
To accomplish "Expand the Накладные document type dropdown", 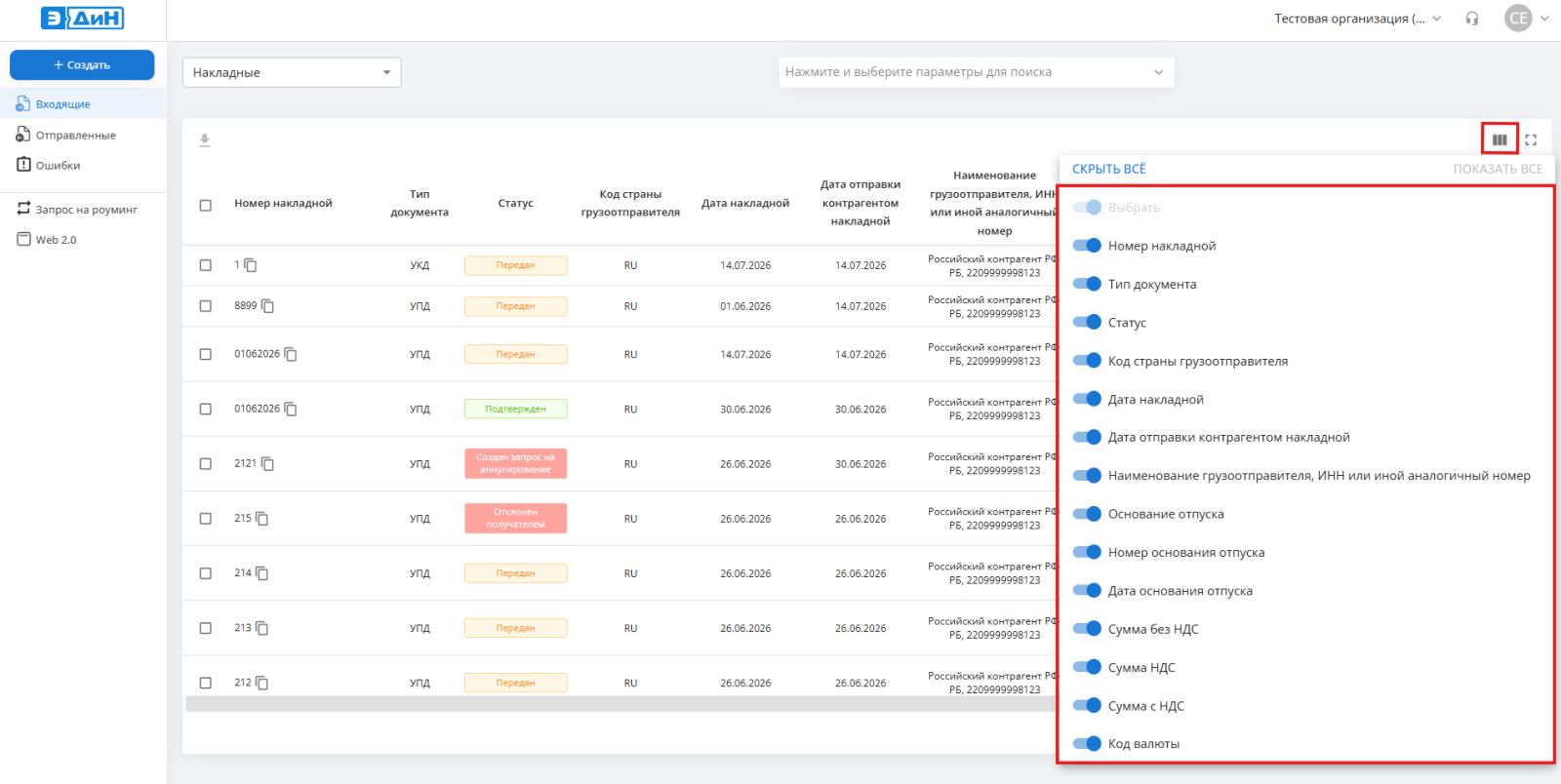I will (292, 72).
